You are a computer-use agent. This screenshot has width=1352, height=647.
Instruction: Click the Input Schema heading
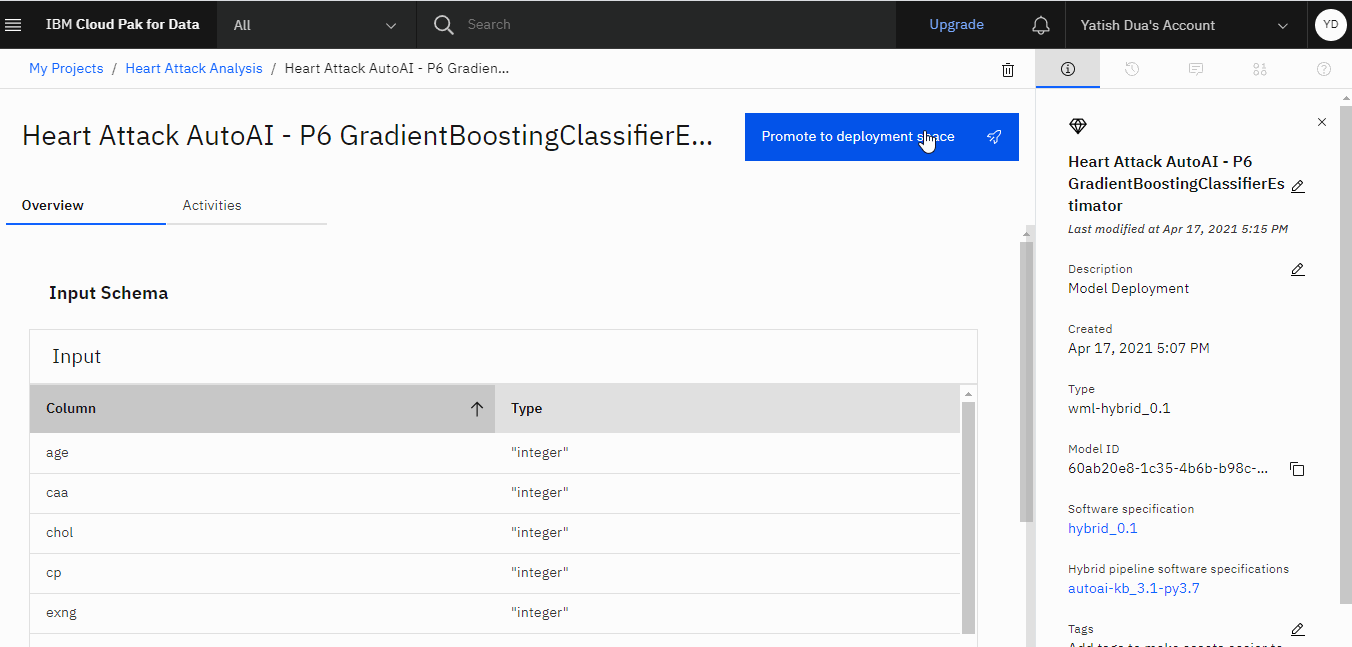[x=108, y=293]
